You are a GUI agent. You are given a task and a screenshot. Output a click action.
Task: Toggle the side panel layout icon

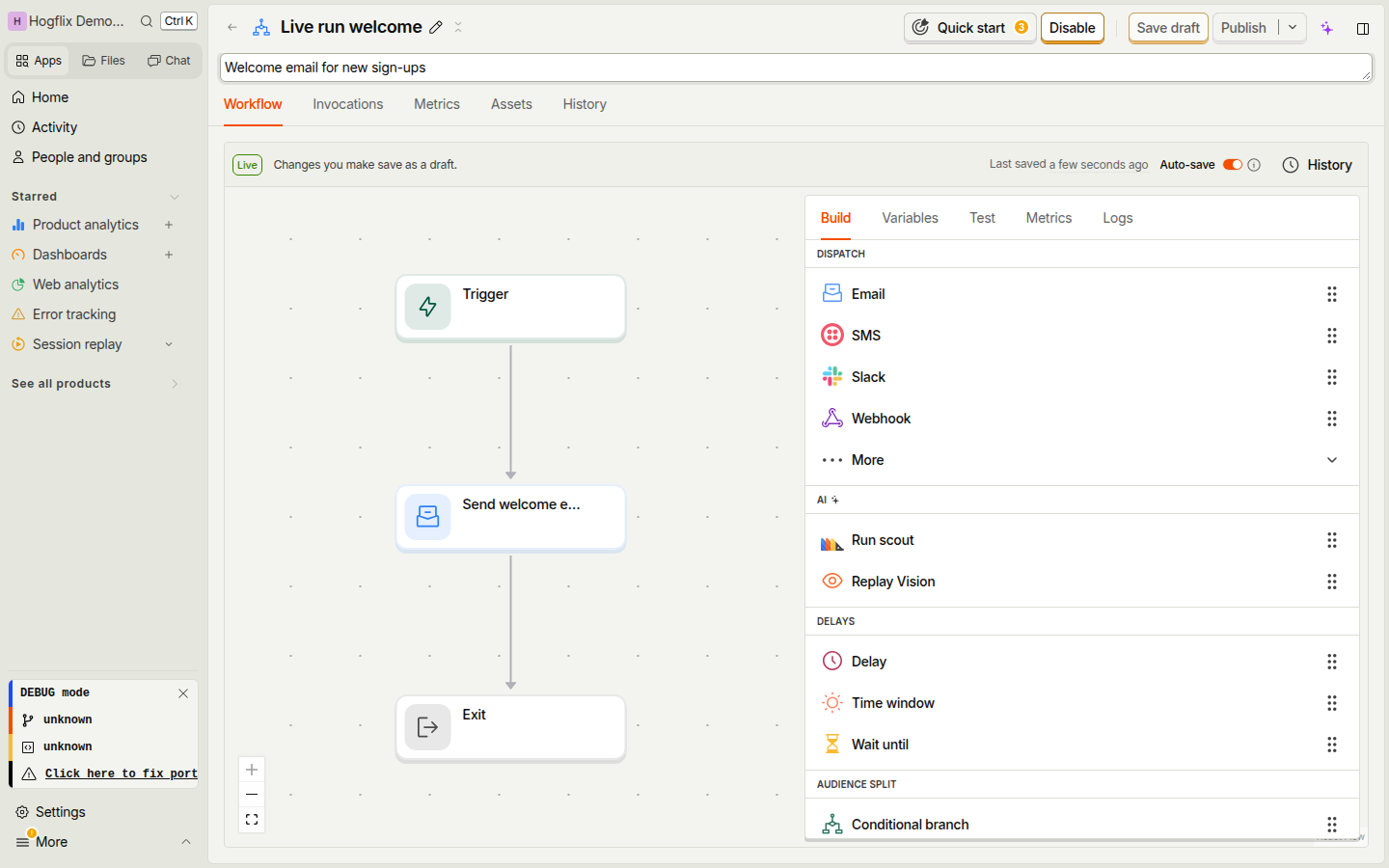[x=1363, y=29]
